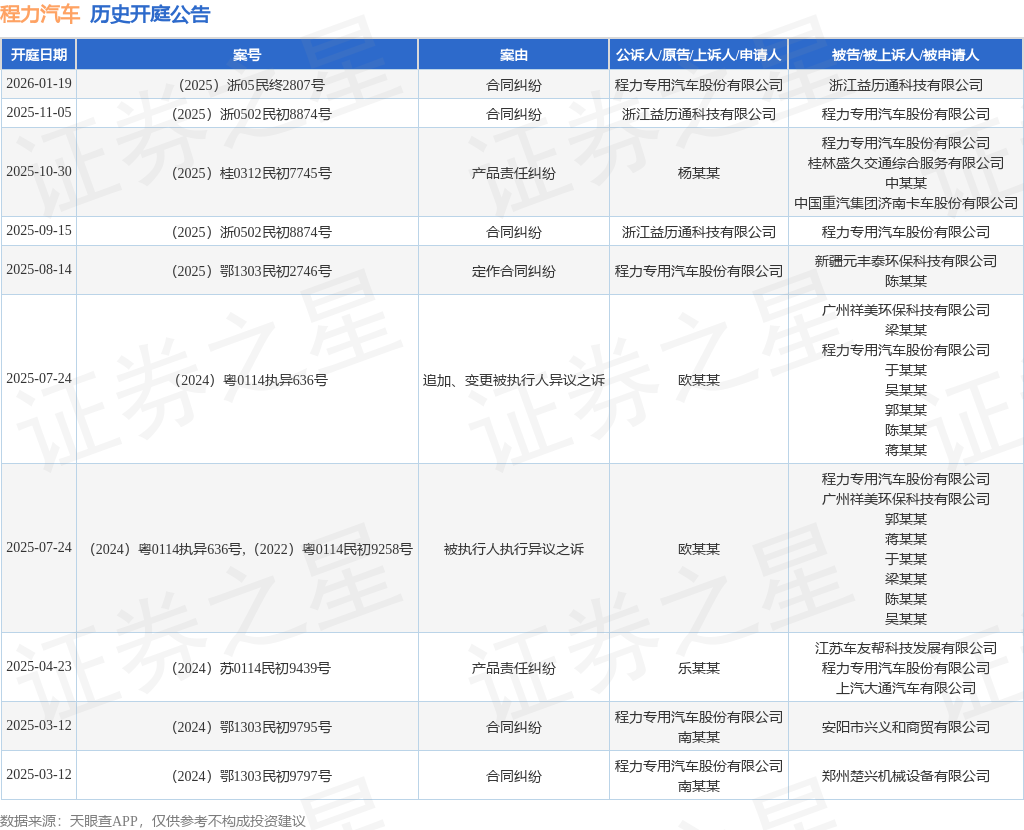
Task: Click date cell 2025-09-15
Action: pyautogui.click(x=39, y=231)
